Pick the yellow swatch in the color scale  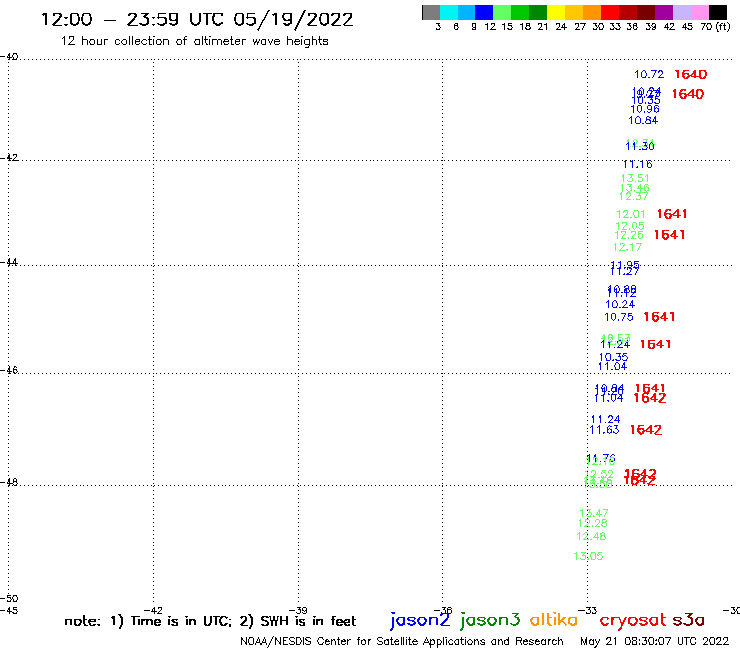coord(556,12)
